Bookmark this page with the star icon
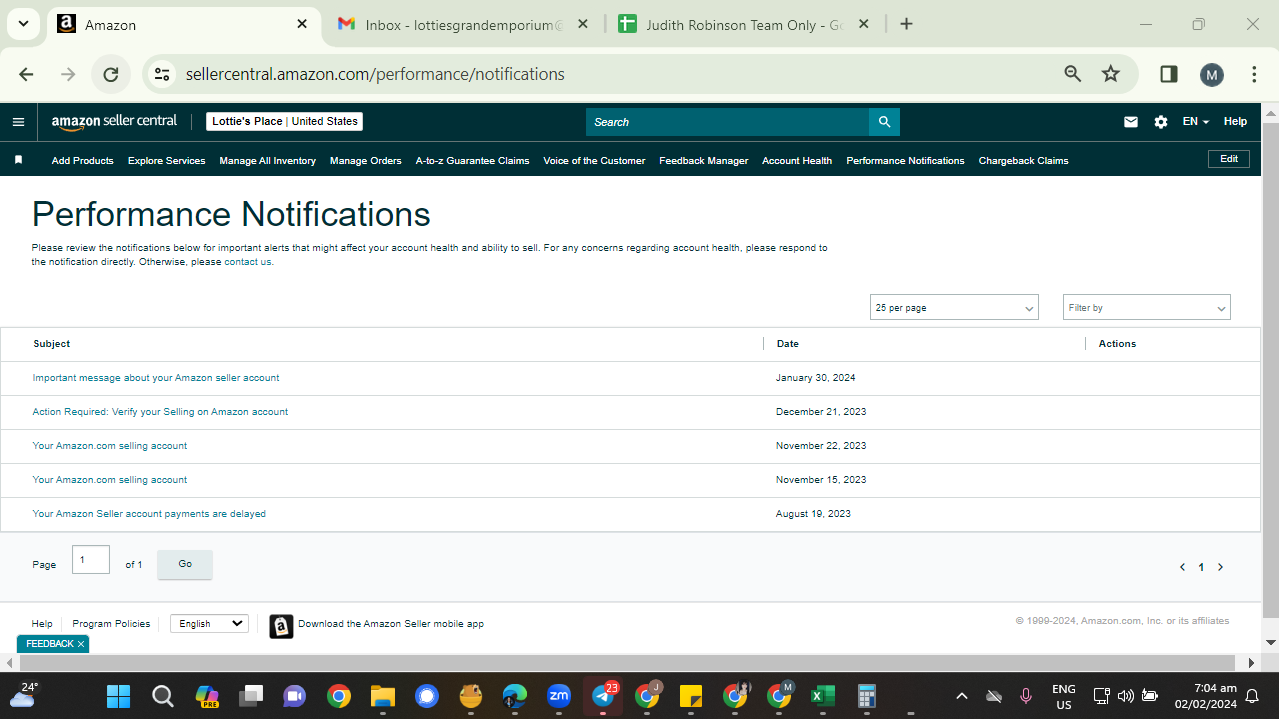The width and height of the screenshot is (1279, 719). click(1110, 74)
